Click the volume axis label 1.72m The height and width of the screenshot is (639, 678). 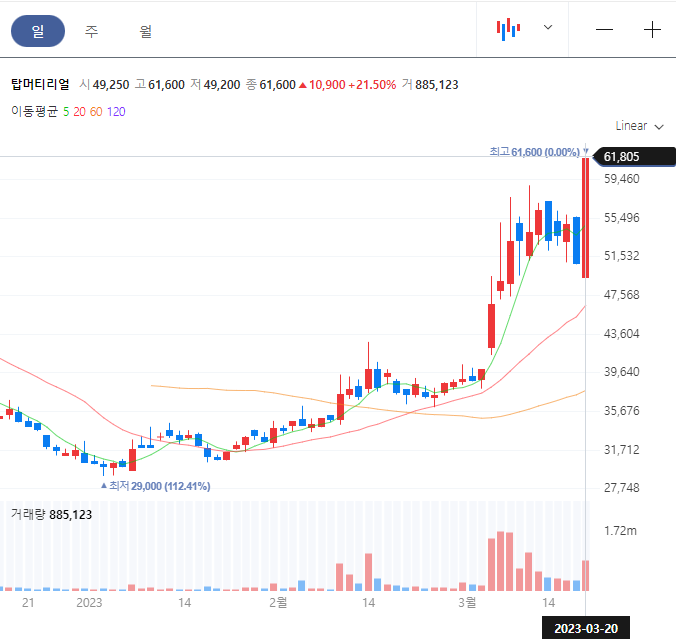click(620, 531)
